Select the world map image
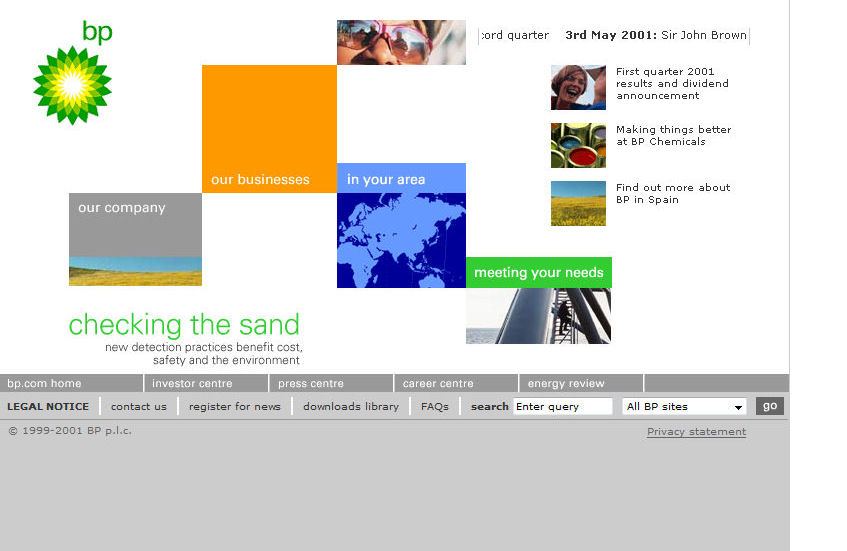This screenshot has height=551, width=847. coord(401,240)
